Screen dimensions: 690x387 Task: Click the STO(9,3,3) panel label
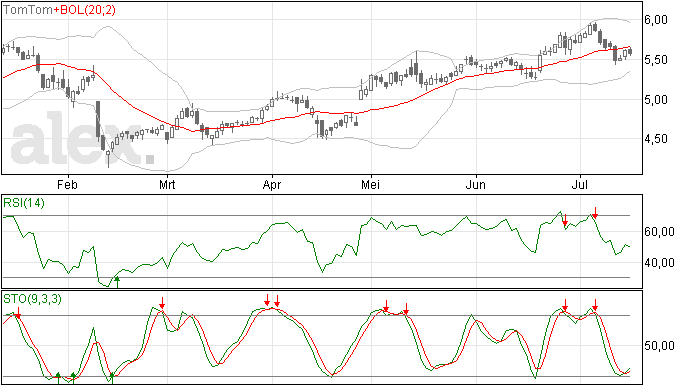(32, 299)
